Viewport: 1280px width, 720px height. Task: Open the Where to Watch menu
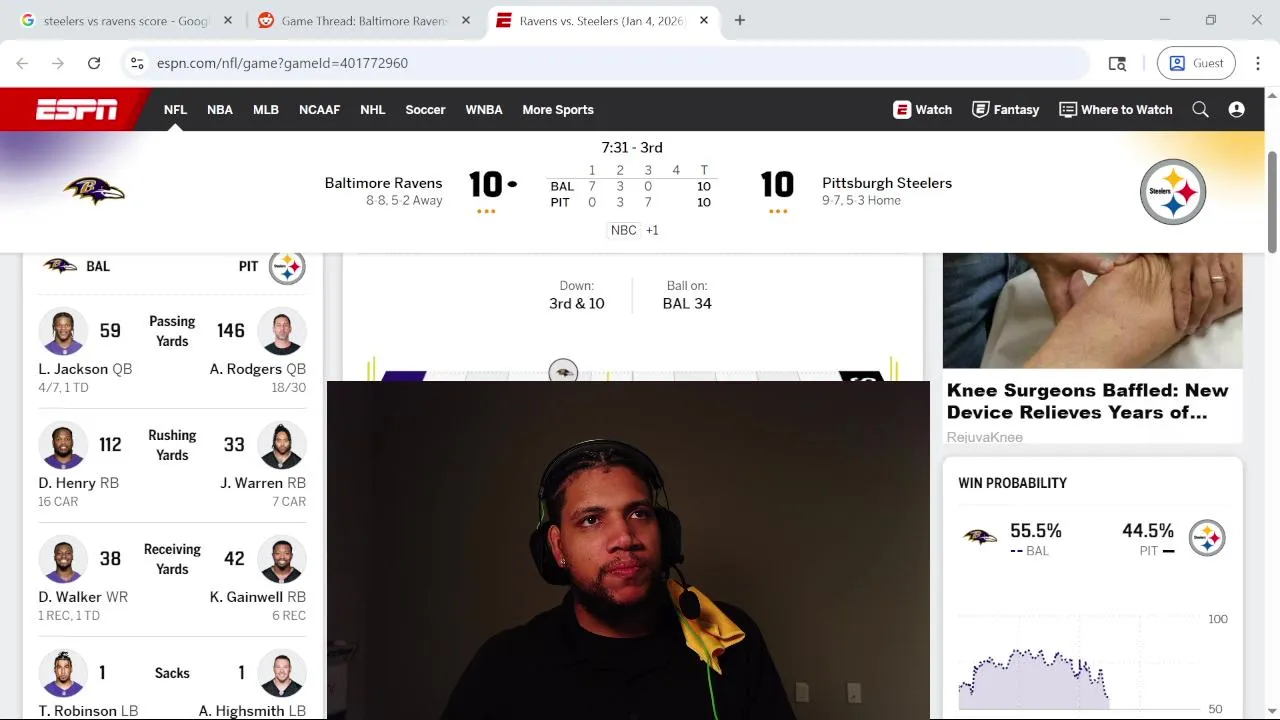click(x=1116, y=110)
